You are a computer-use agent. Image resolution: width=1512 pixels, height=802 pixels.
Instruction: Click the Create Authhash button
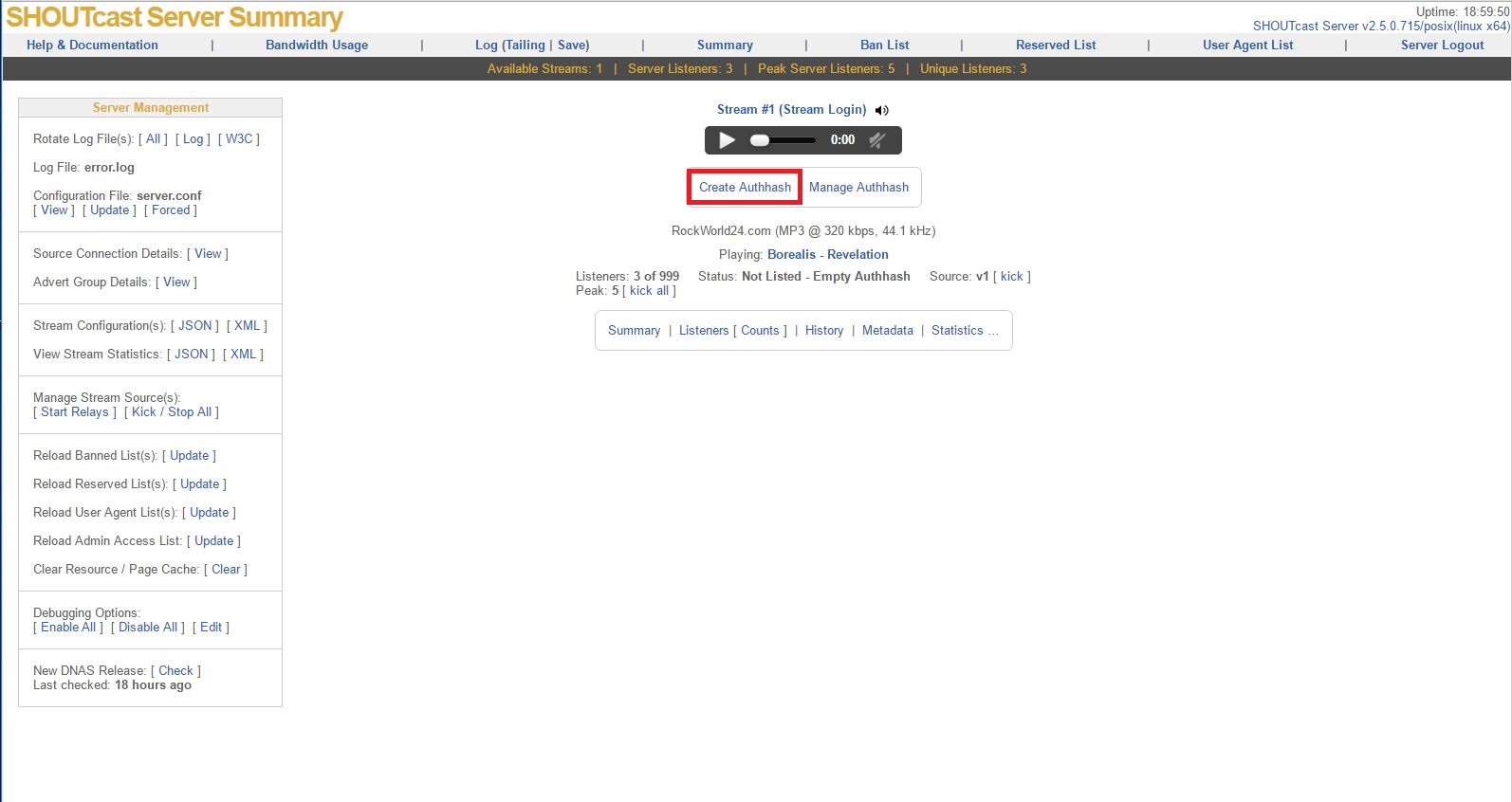745,187
